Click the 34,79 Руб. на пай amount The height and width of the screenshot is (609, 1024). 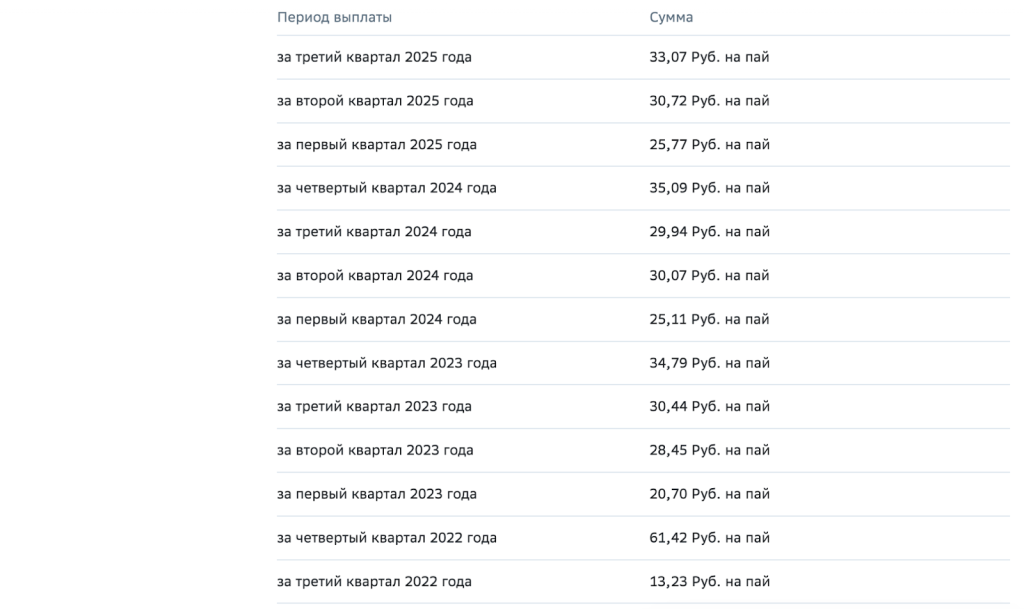[709, 363]
